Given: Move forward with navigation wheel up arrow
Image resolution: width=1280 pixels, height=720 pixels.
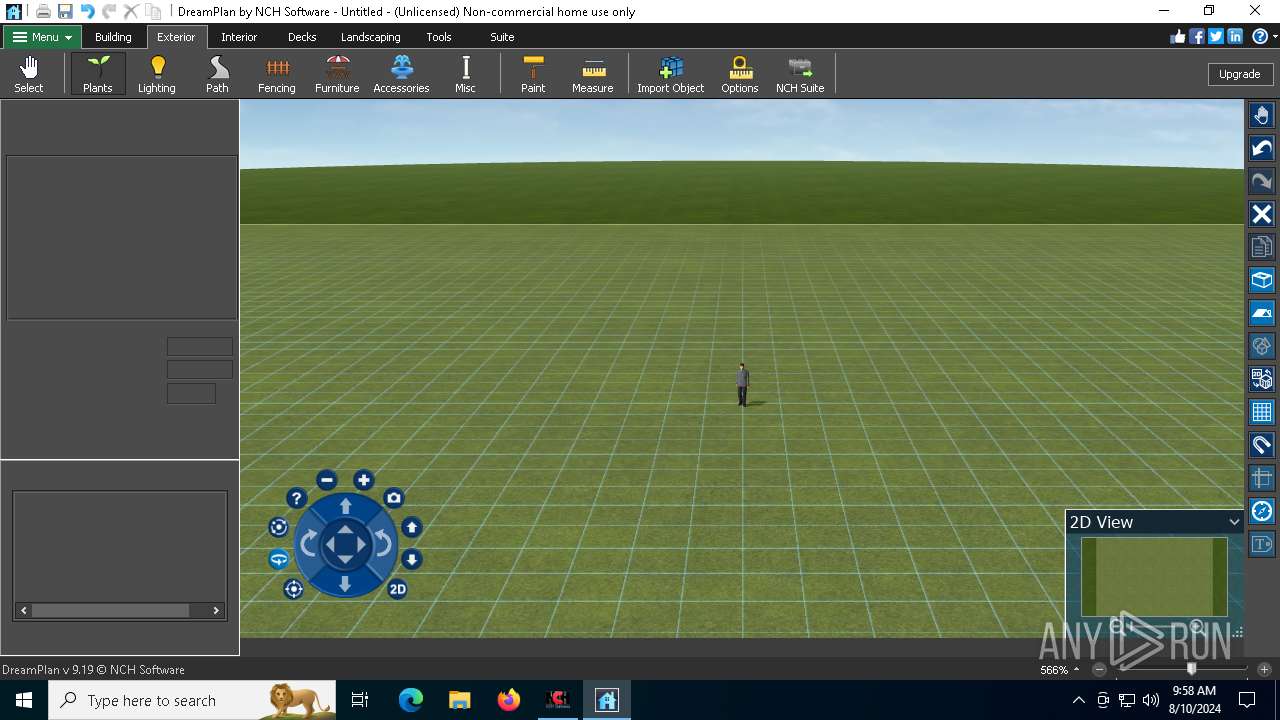Looking at the screenshot, I should click(x=345, y=506).
